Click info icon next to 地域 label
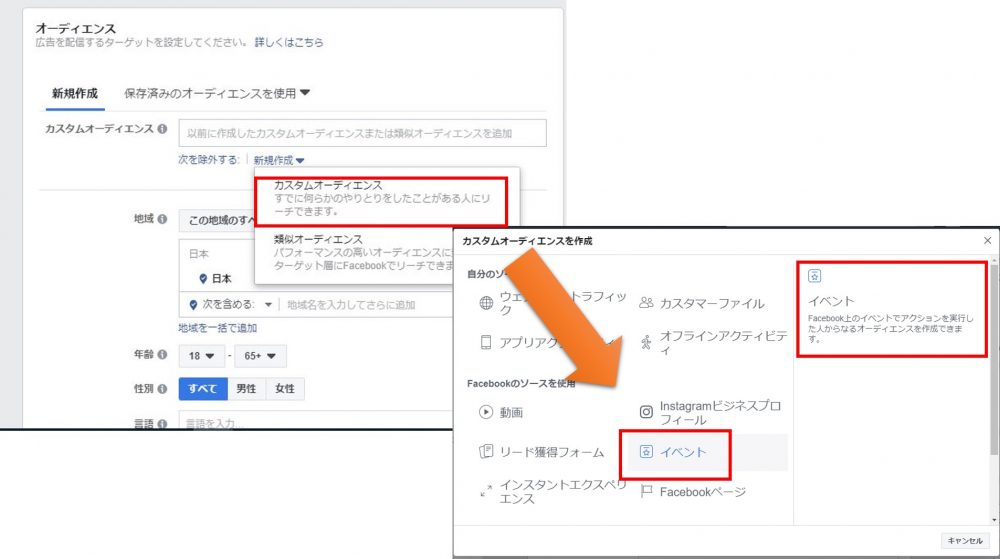The width and height of the screenshot is (1000, 559). click(x=163, y=219)
